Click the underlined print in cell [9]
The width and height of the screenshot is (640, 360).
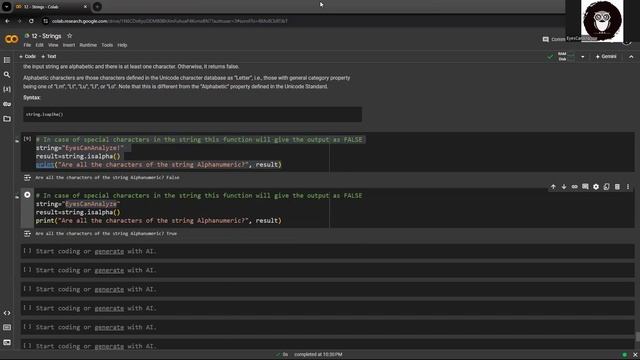coord(45,164)
